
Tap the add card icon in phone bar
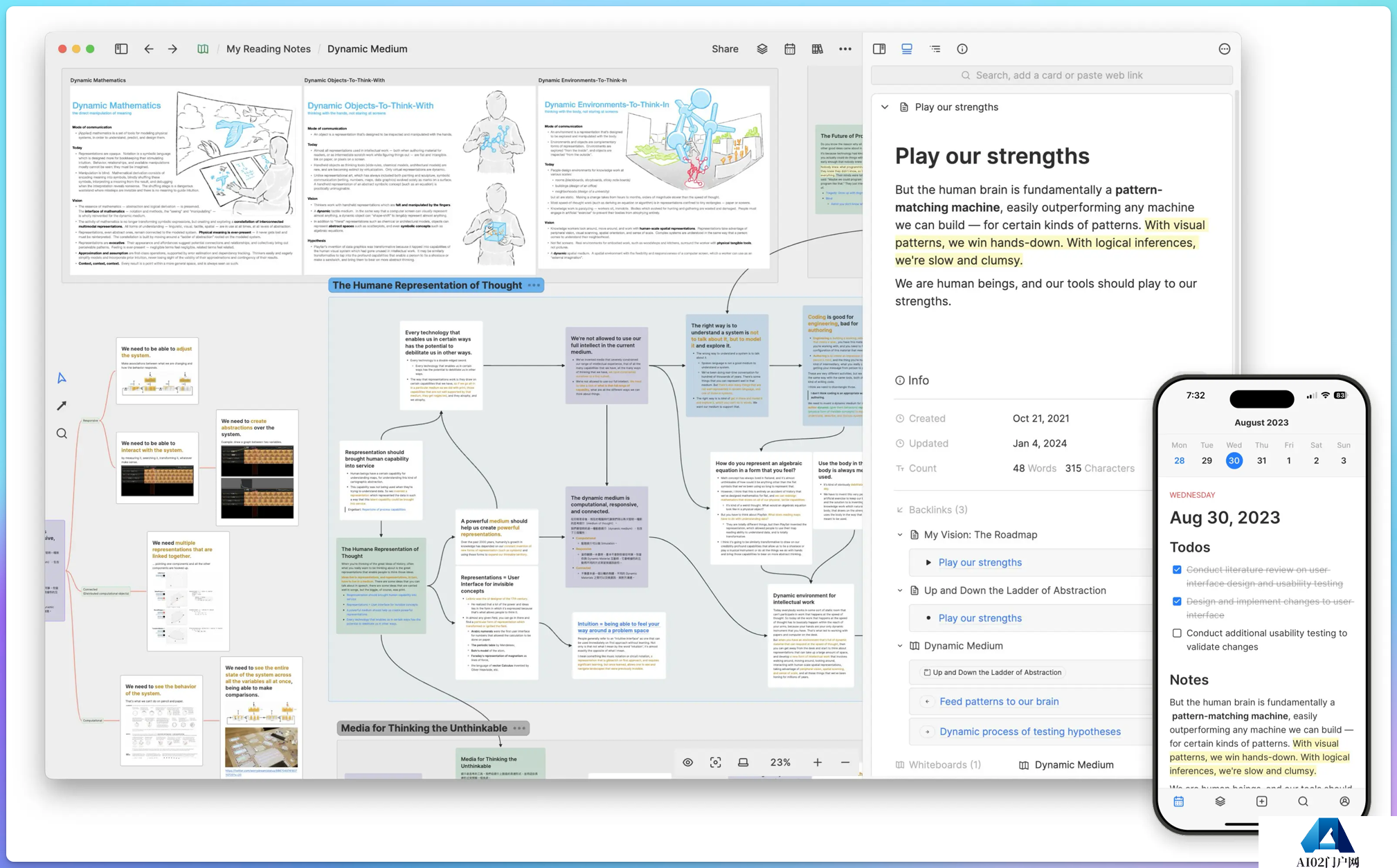point(1262,802)
